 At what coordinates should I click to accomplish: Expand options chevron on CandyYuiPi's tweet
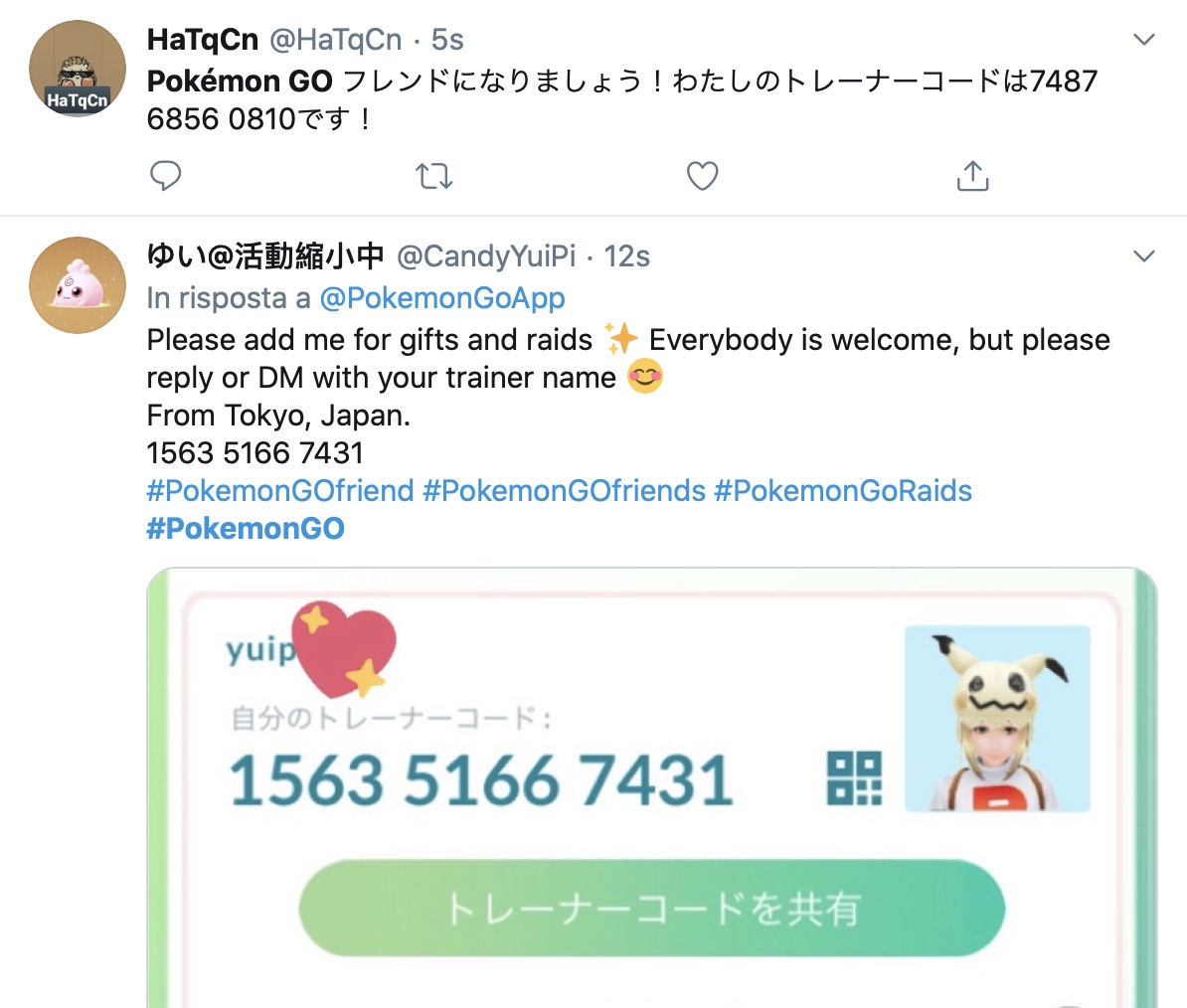pyautogui.click(x=1144, y=255)
